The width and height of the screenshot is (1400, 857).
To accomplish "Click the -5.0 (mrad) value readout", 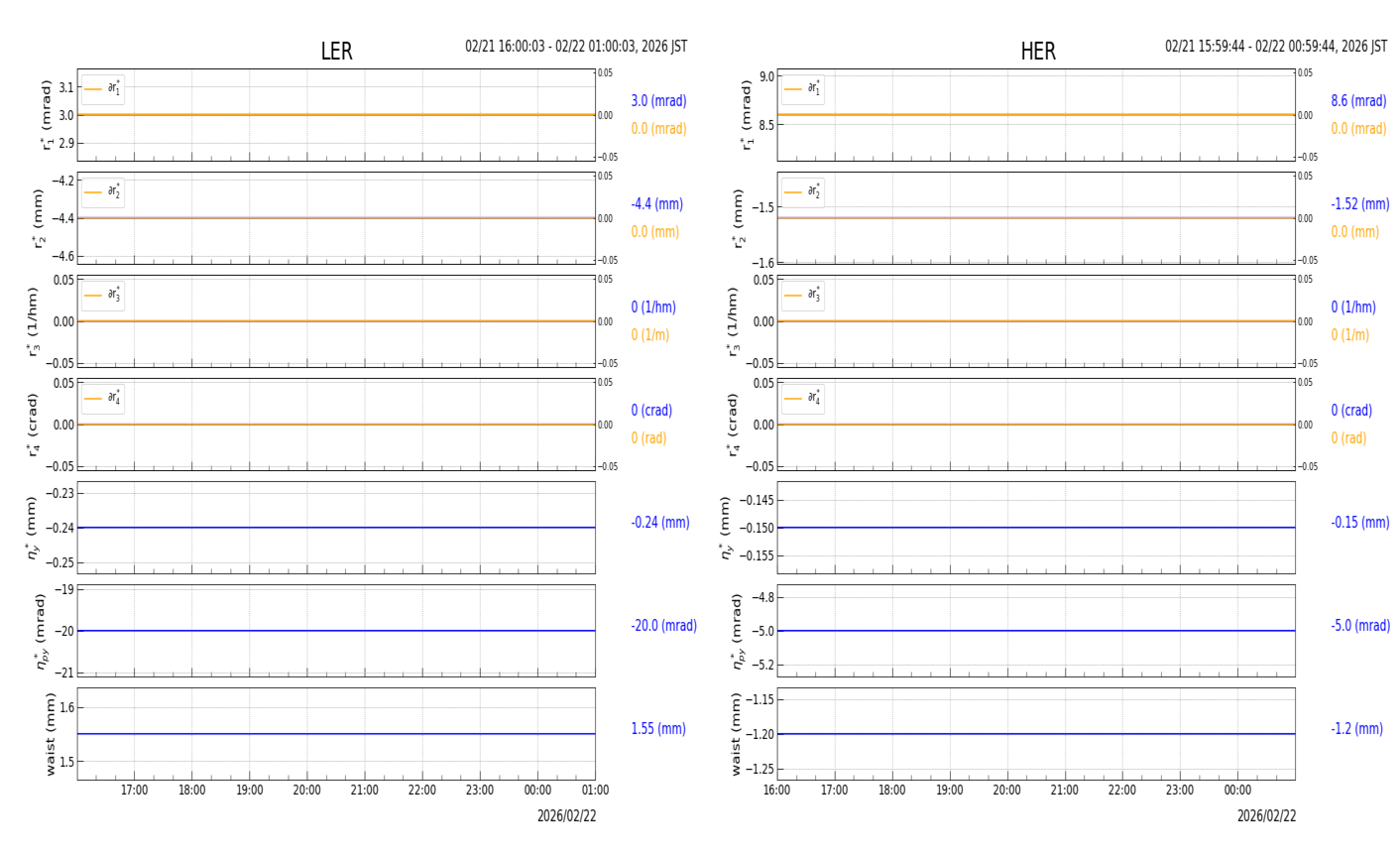I will (1360, 626).
